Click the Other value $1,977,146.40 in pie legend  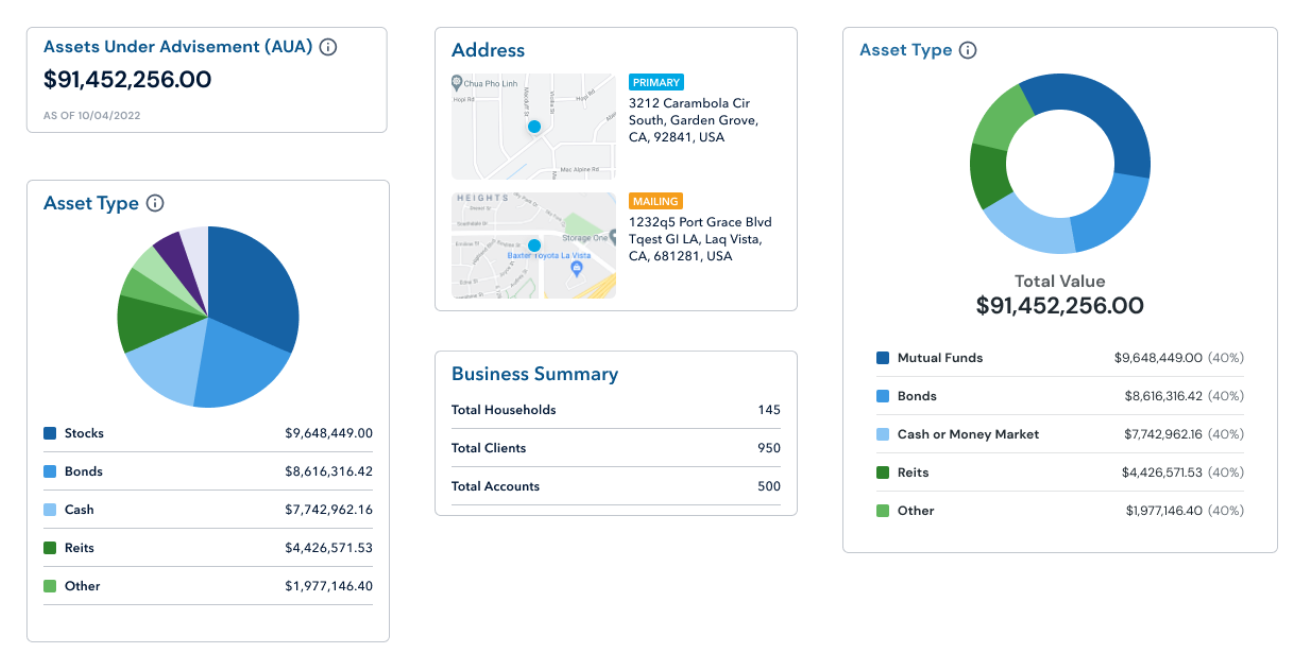point(329,586)
